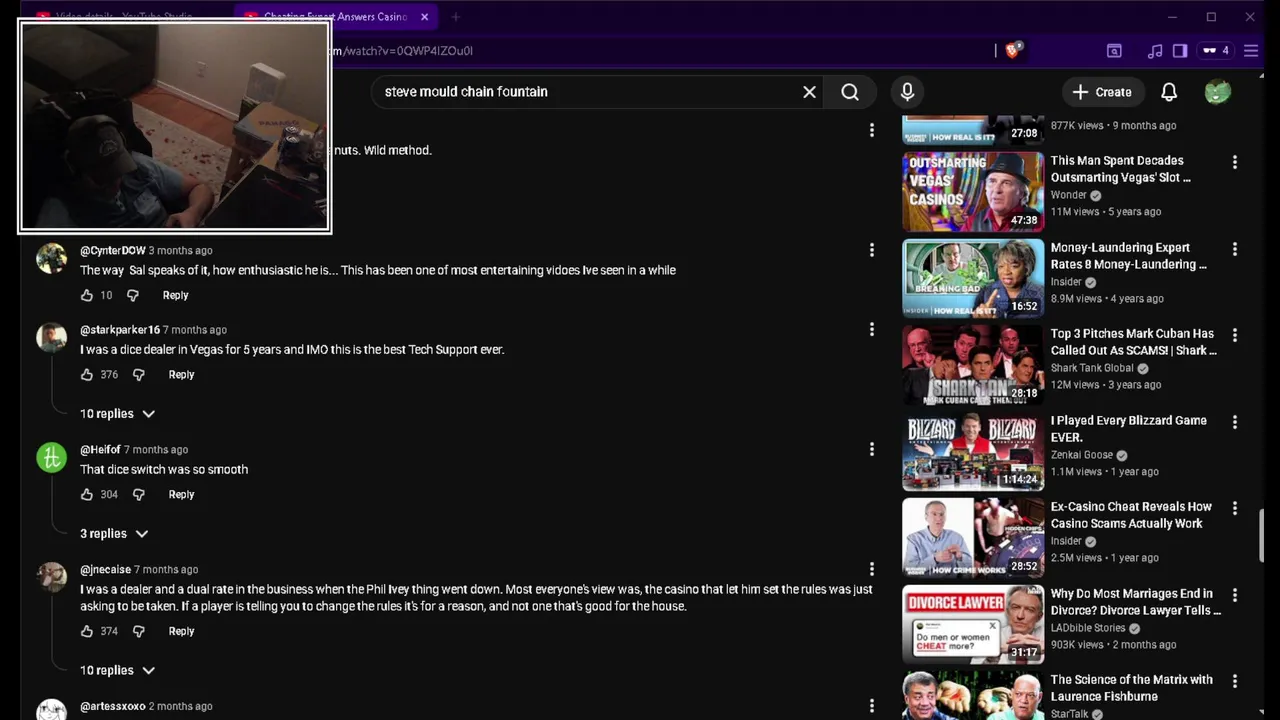Open the media playlist music icon
The width and height of the screenshot is (1280, 720).
[x=1155, y=51]
